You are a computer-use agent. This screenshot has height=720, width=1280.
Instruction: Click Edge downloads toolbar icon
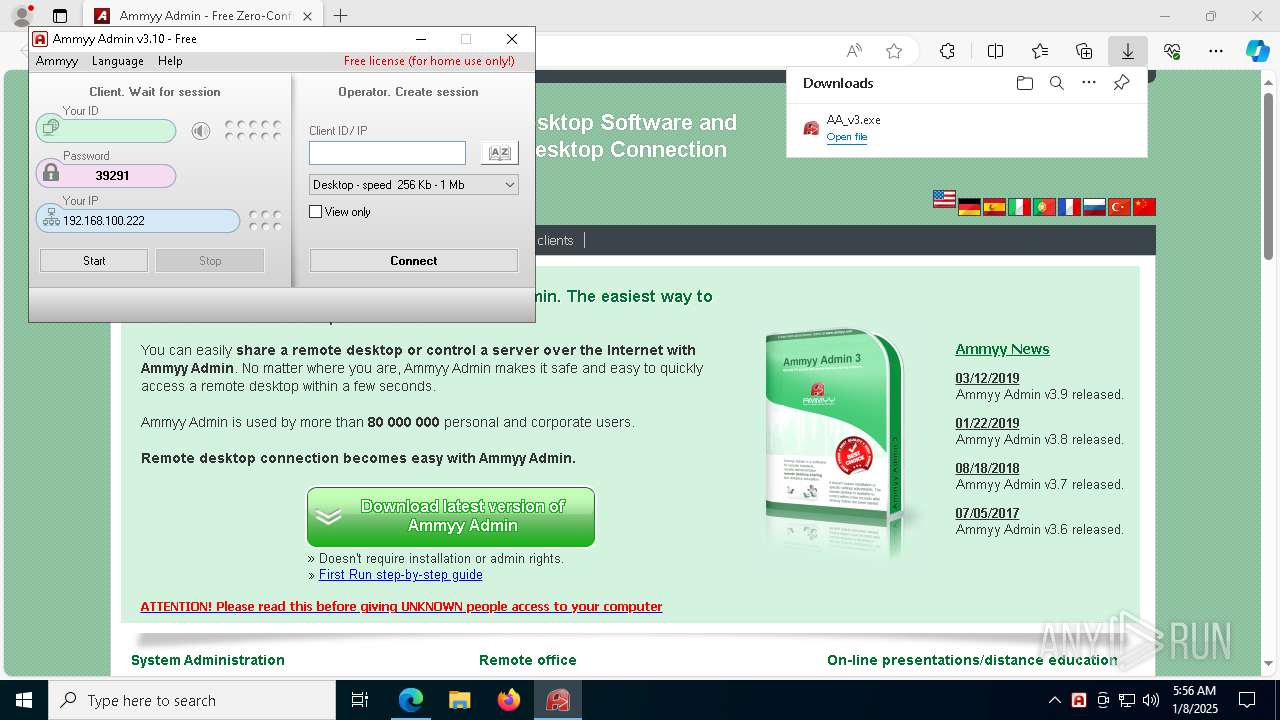click(1127, 51)
